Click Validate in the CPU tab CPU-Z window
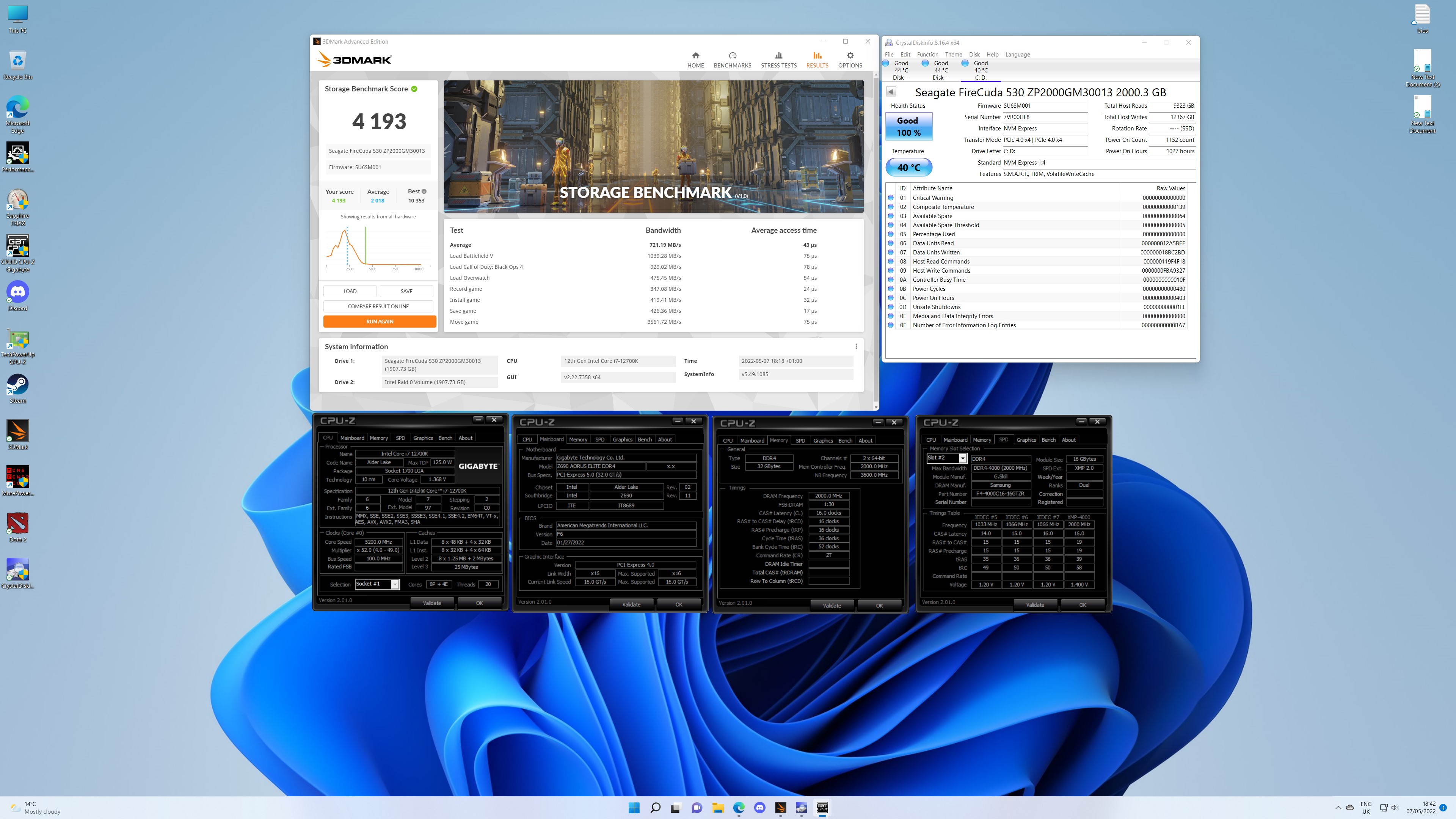Screen dimensions: 1456x819 coord(432,603)
